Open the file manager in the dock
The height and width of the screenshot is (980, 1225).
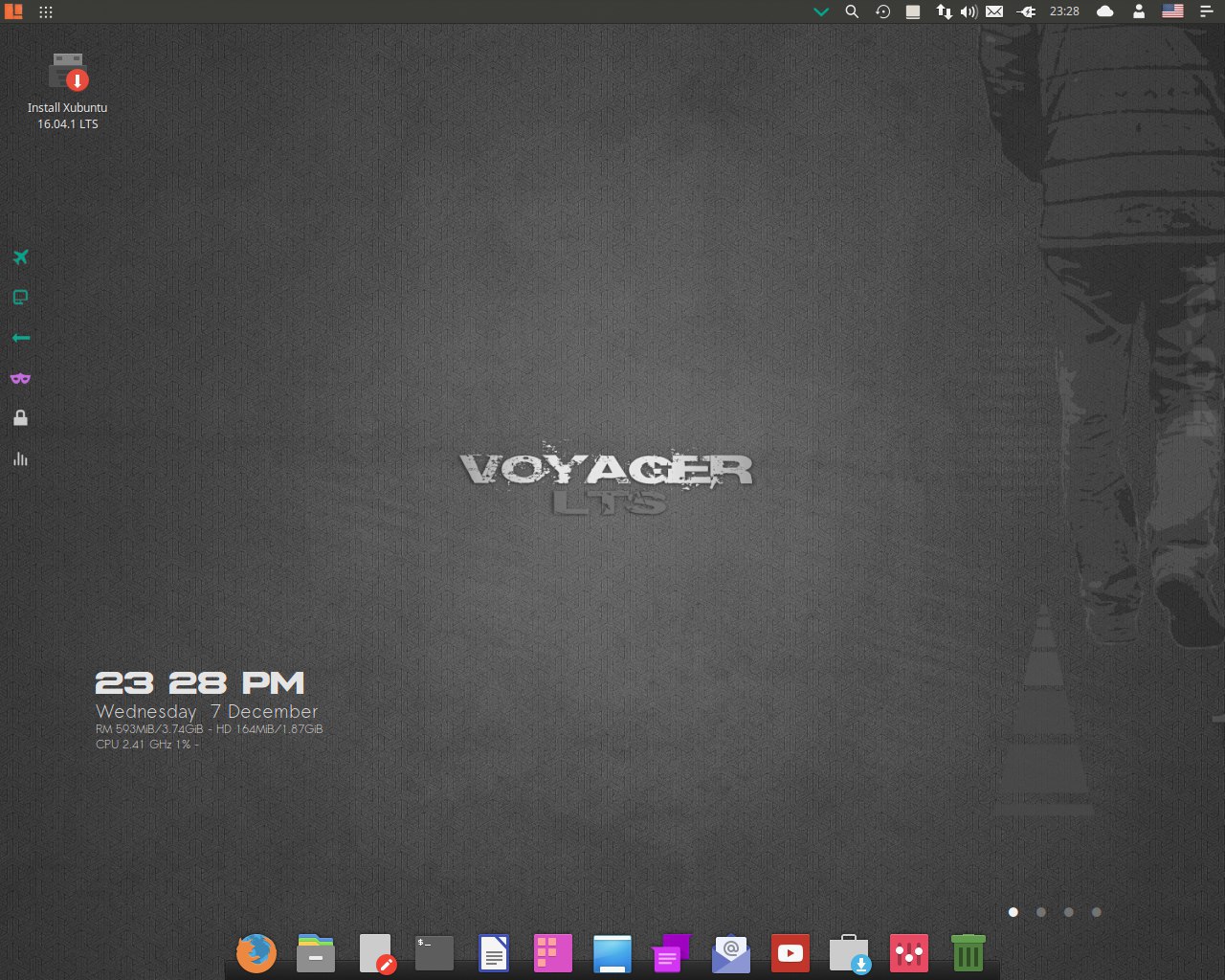tap(316, 953)
